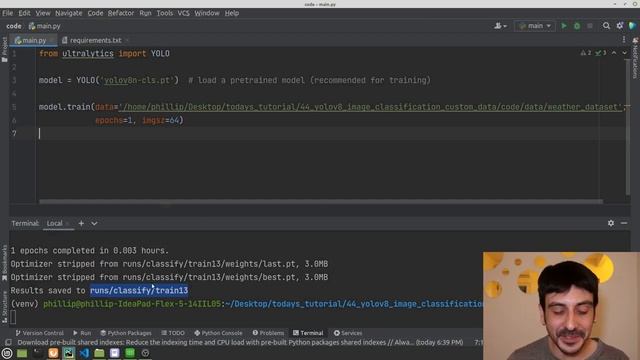Jump to next highlighted error arrow
The image size is (640, 360).
624,53
